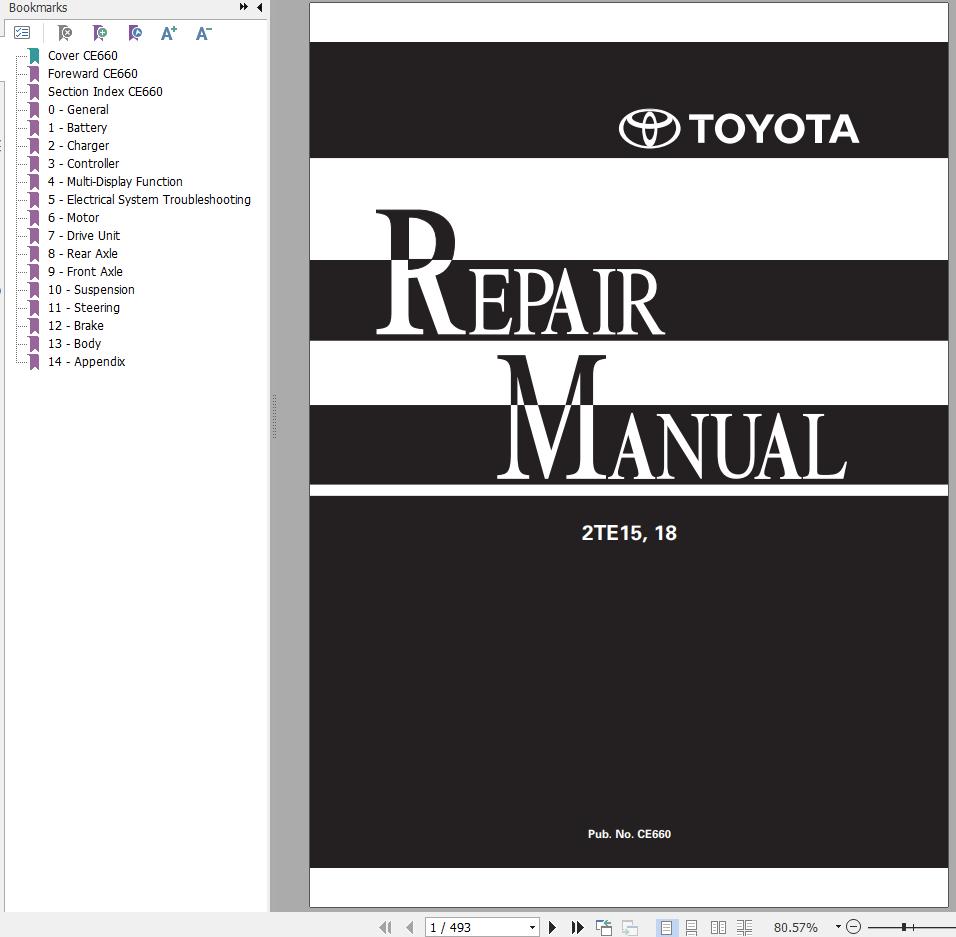Select single page layout

click(x=666, y=927)
